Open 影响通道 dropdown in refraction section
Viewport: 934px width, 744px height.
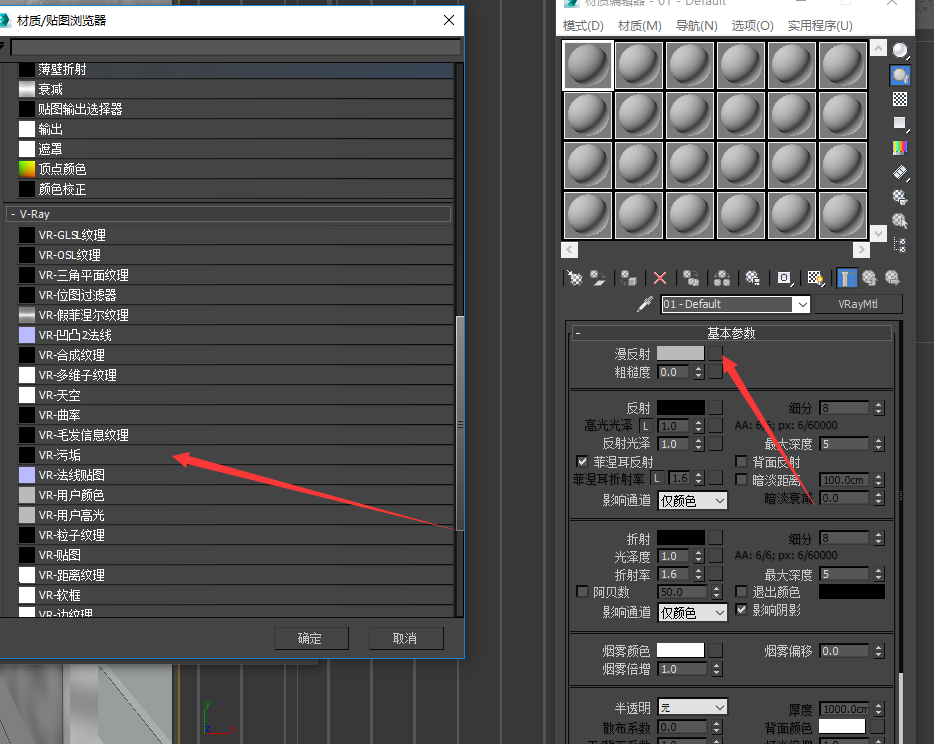(x=693, y=612)
